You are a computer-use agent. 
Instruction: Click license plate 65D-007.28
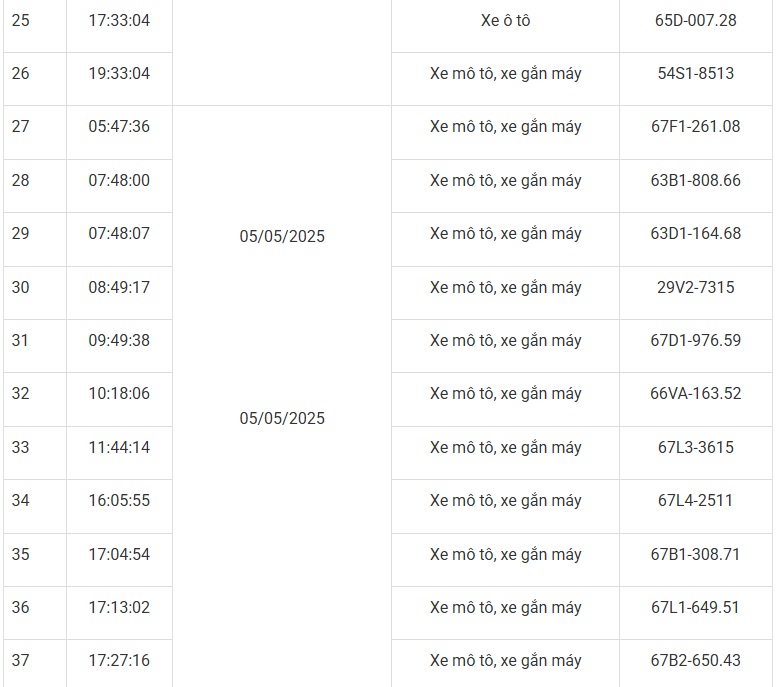[x=695, y=20]
